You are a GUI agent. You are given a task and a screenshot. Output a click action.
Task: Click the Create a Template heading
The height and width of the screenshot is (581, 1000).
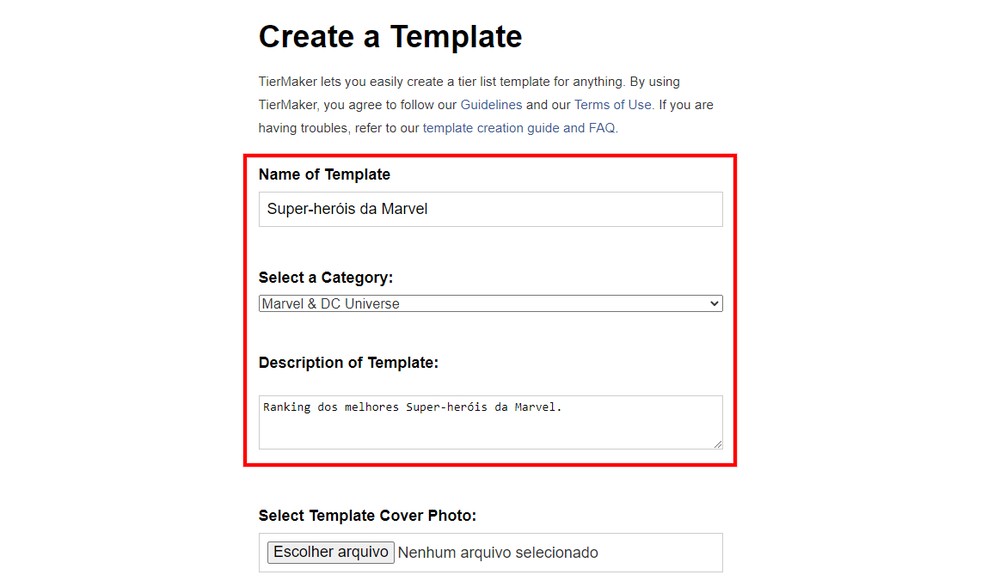(x=390, y=37)
